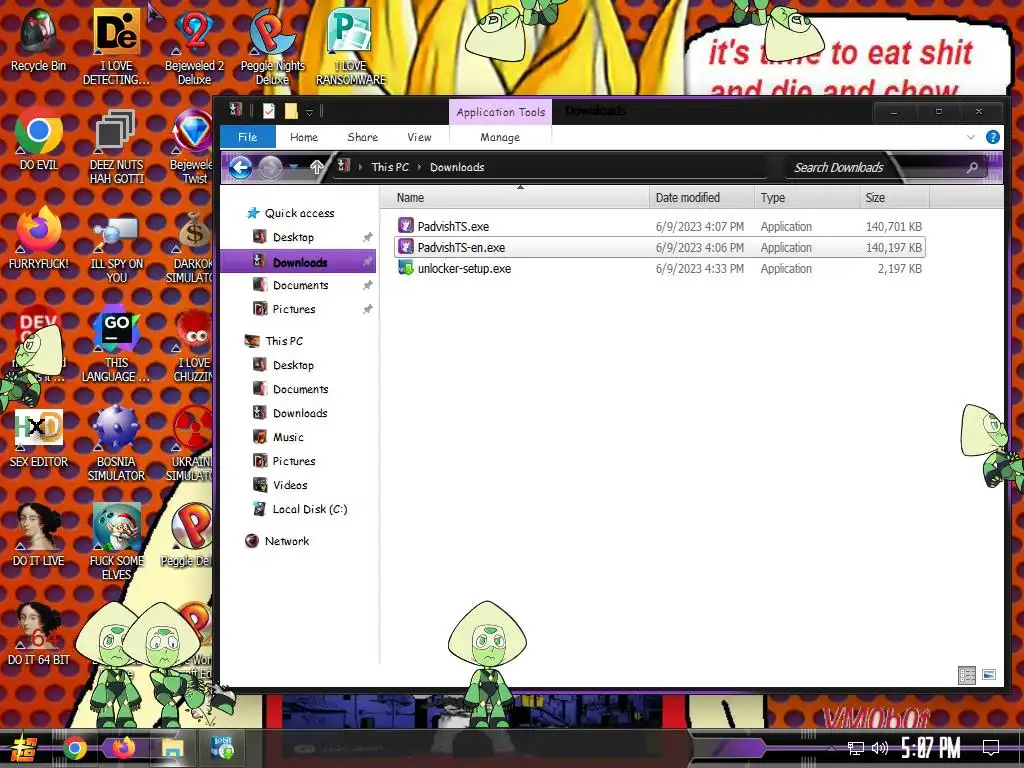Viewport: 1024px width, 768px height.
Task: Open the Manage ribbon tab
Action: pos(500,137)
